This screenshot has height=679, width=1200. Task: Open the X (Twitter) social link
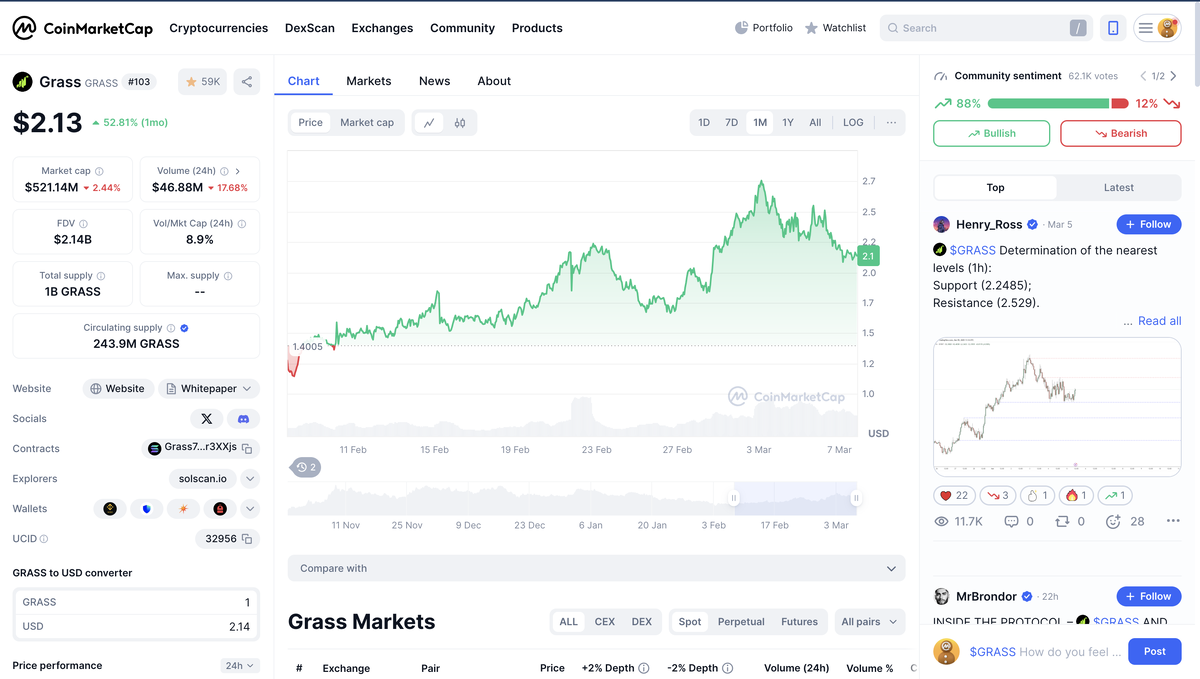pyautogui.click(x=206, y=419)
